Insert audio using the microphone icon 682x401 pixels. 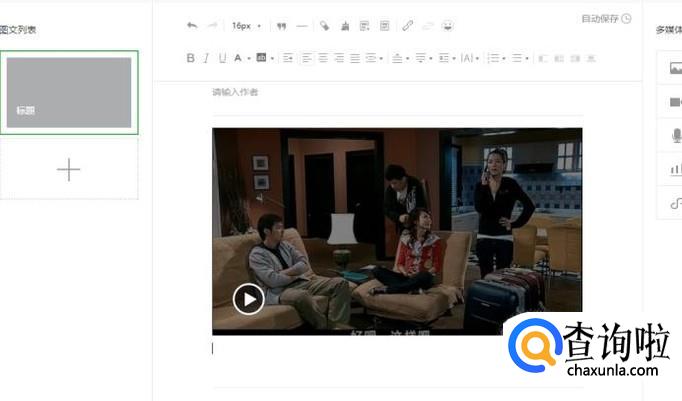point(675,136)
